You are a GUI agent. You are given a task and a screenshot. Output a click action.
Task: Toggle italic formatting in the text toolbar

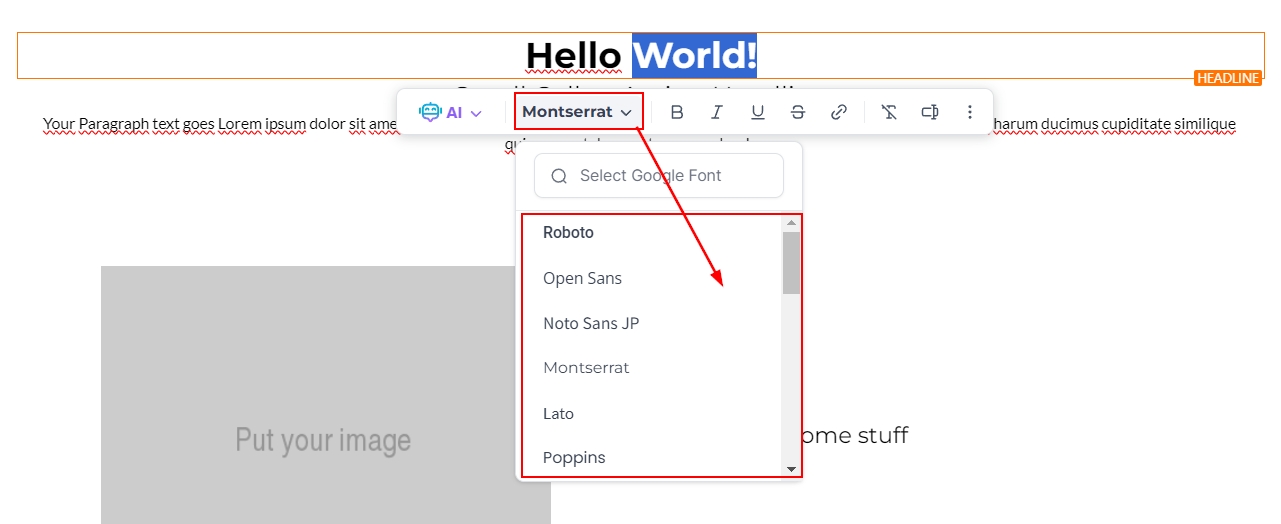coord(717,112)
